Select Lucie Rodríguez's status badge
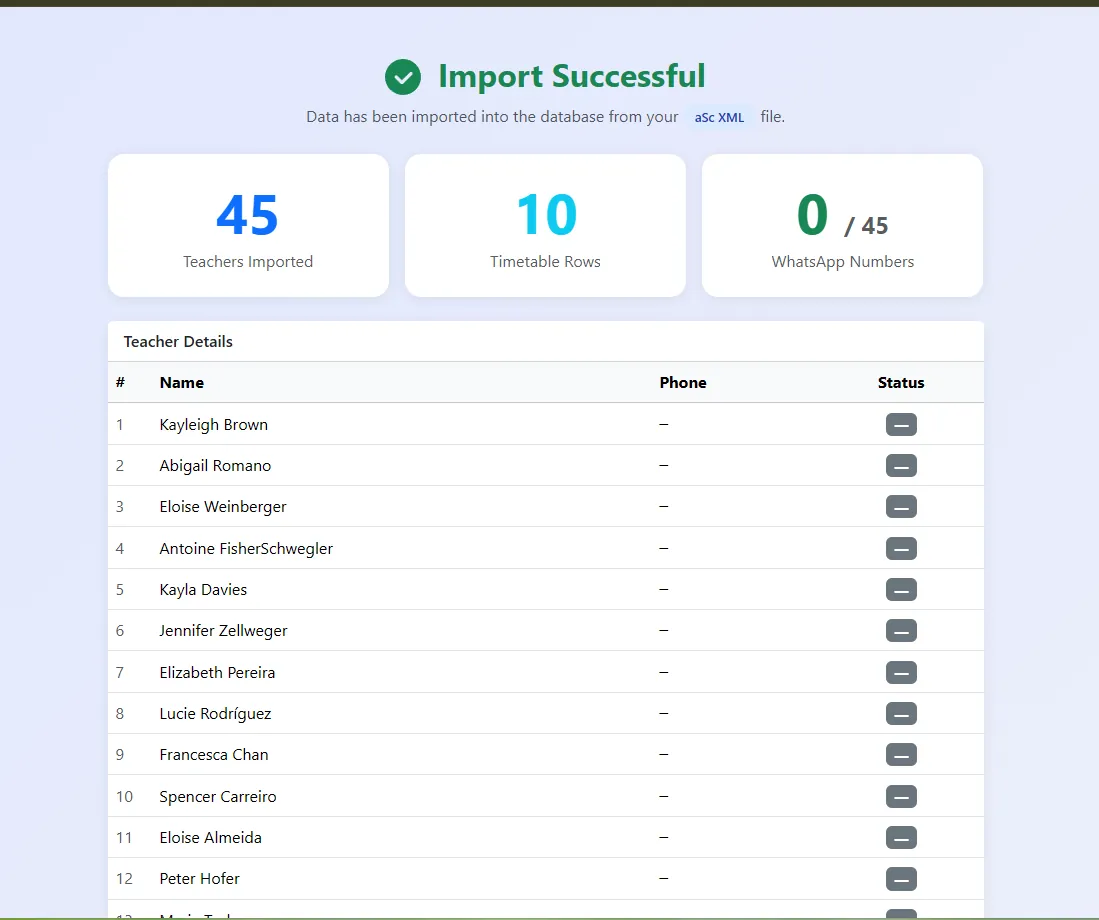 [901, 713]
